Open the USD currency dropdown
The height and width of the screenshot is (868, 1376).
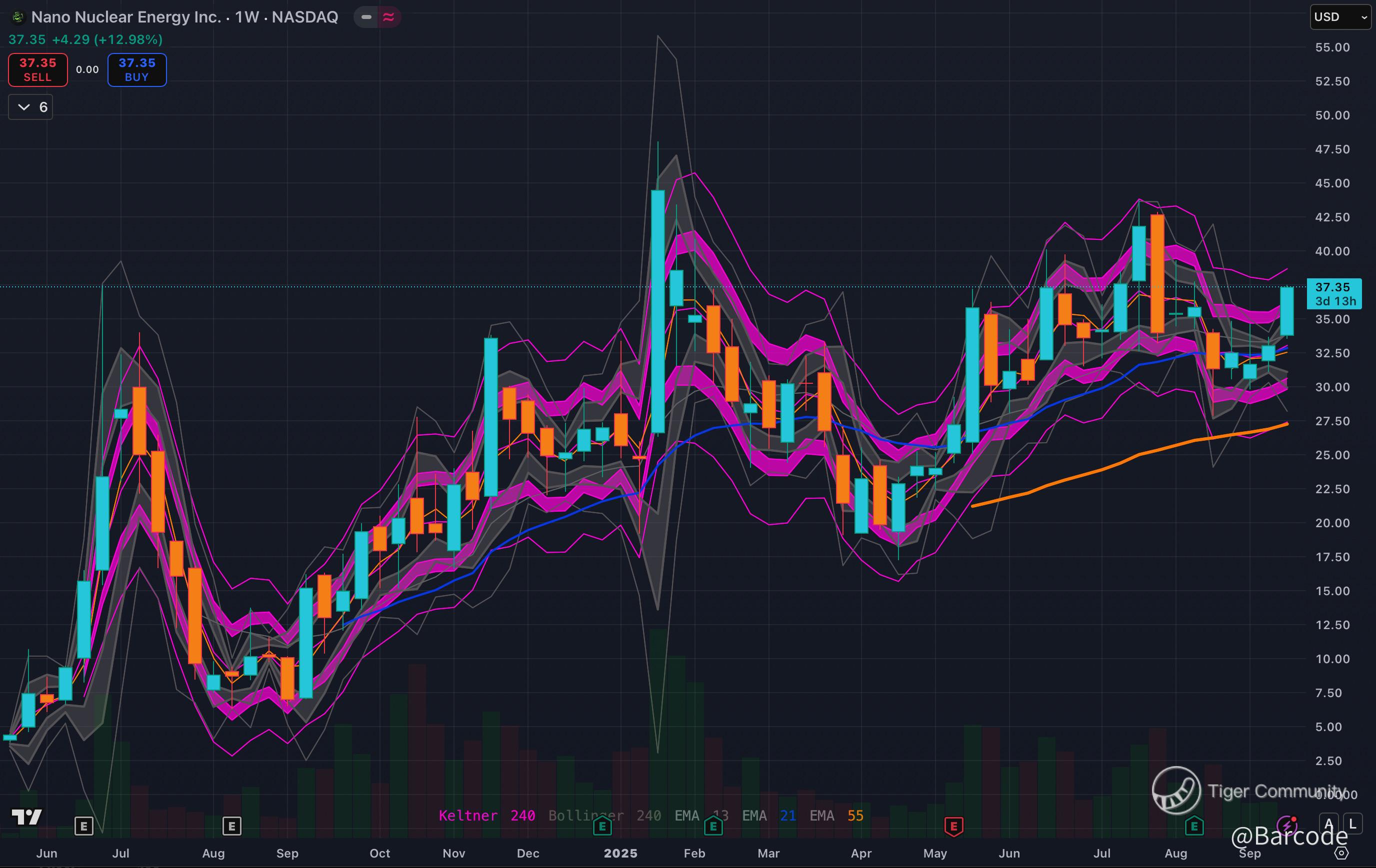tap(1339, 17)
